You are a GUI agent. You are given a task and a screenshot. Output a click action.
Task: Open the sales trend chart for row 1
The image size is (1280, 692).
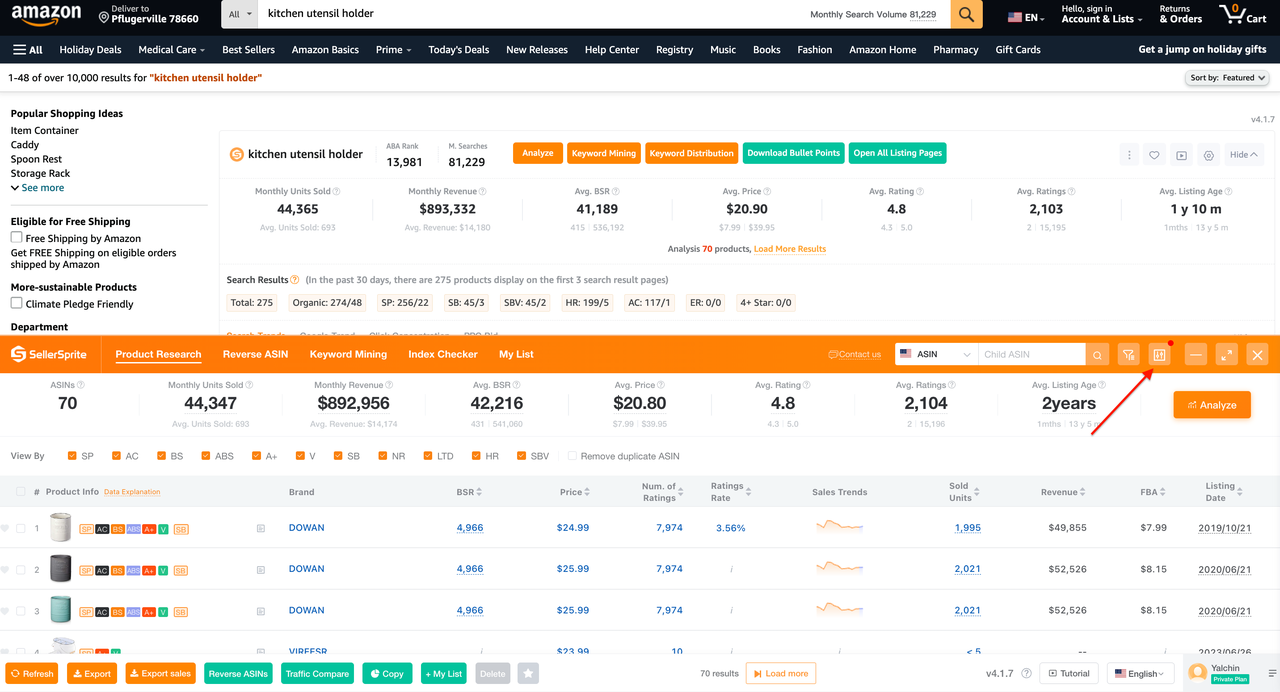pos(839,527)
